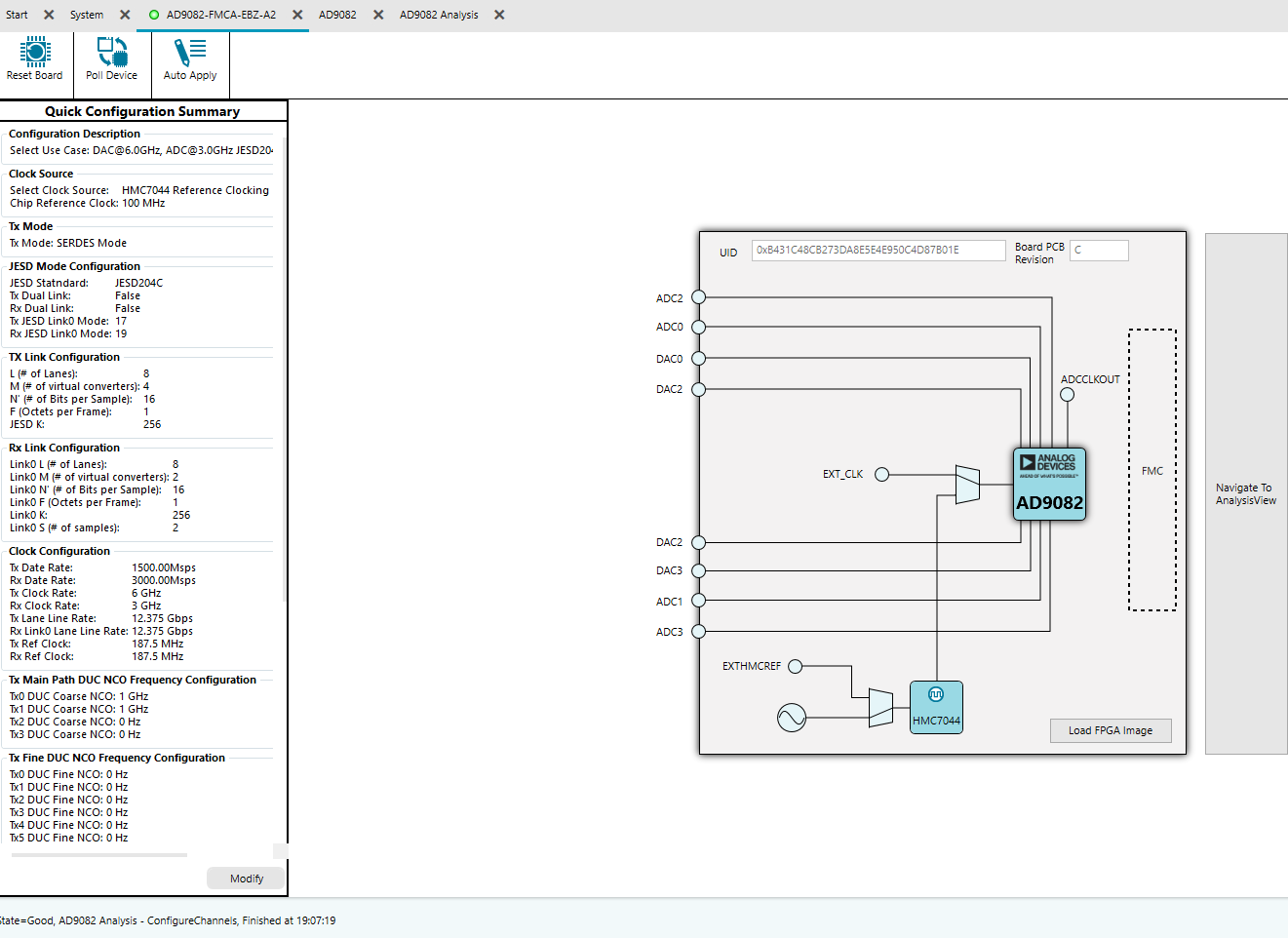1288x938 pixels.
Task: Click the Reset Board icon
Action: click(35, 52)
